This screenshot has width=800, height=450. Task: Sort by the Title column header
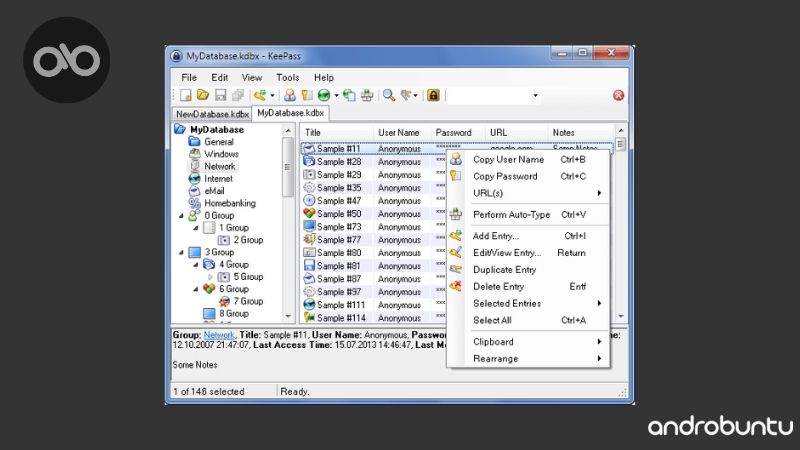coord(337,133)
